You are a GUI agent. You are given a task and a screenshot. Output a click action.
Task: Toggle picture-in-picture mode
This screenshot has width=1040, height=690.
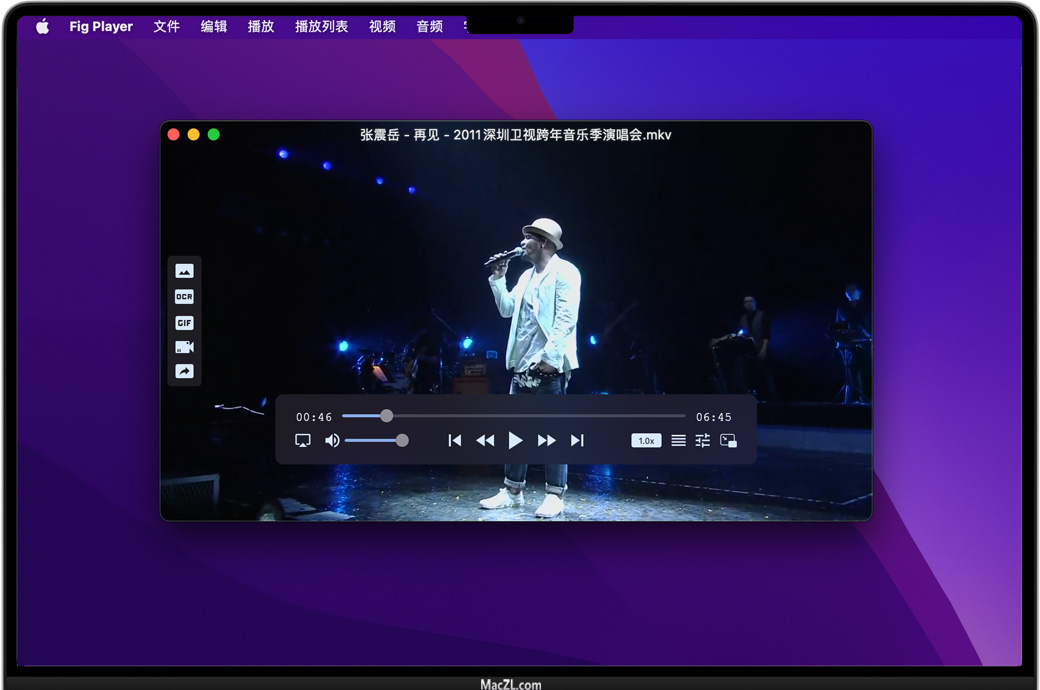click(x=728, y=441)
